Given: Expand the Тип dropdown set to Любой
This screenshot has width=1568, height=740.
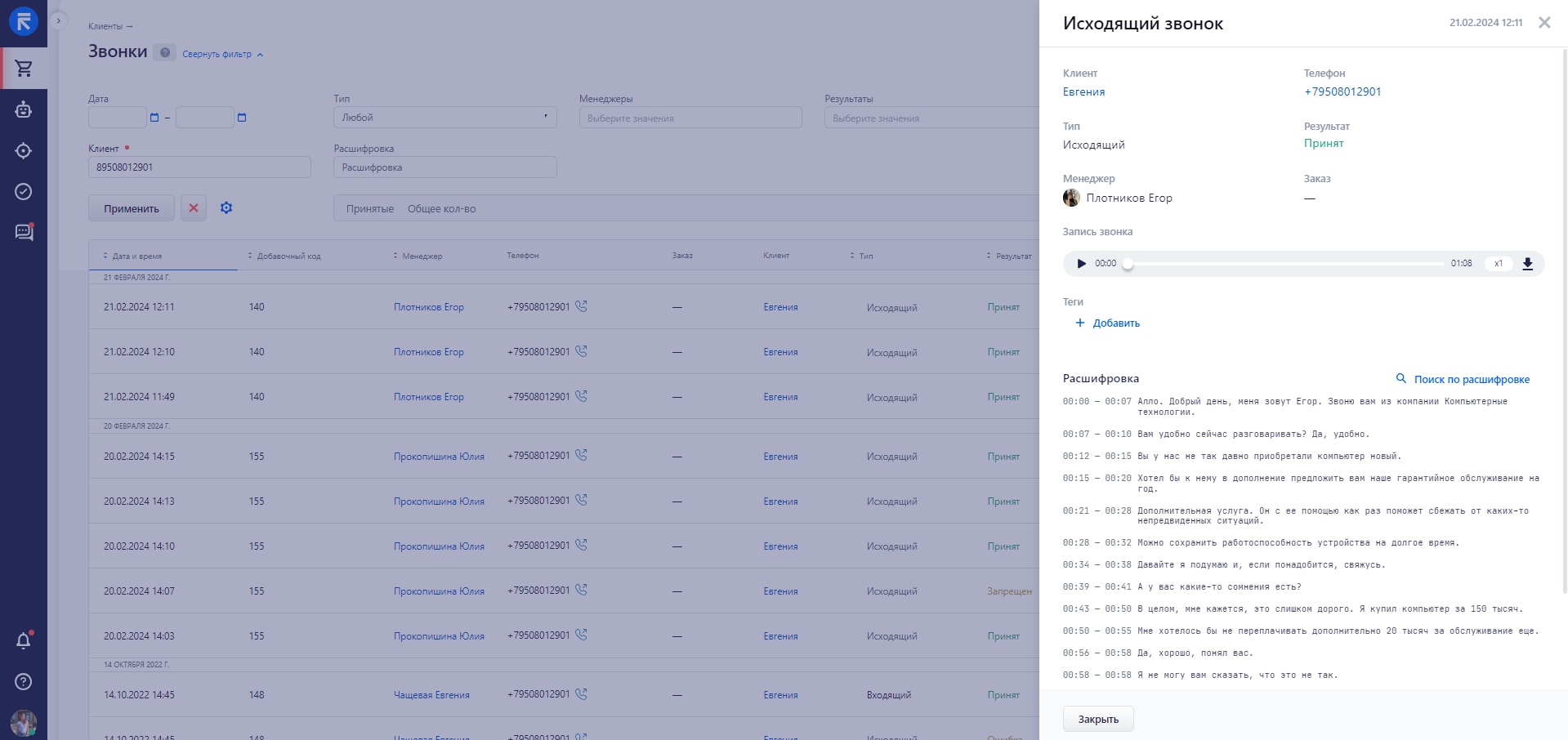Looking at the screenshot, I should [444, 118].
